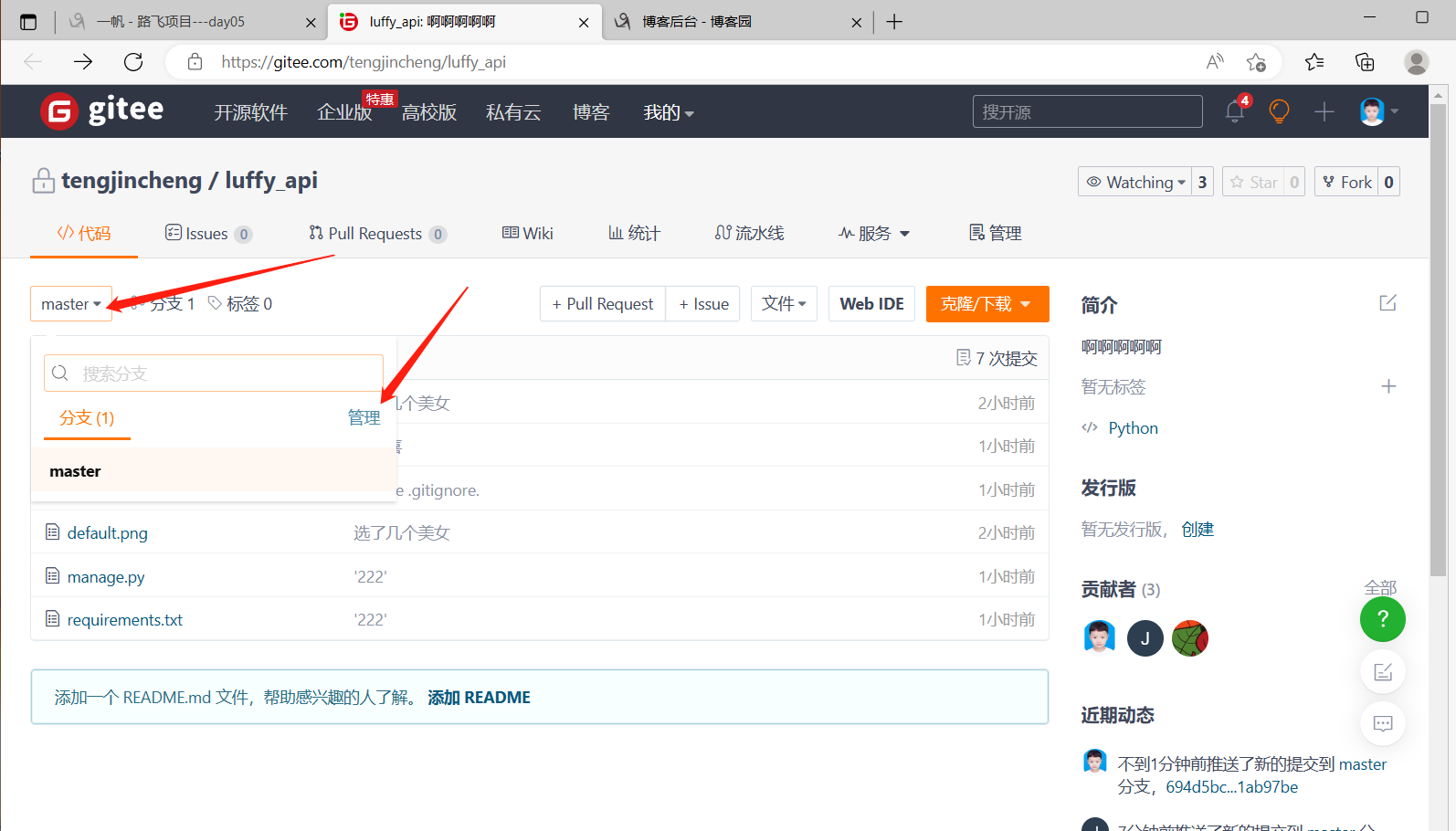Image resolution: width=1456 pixels, height=831 pixels.
Task: Open the browser profile icon
Action: (1417, 62)
